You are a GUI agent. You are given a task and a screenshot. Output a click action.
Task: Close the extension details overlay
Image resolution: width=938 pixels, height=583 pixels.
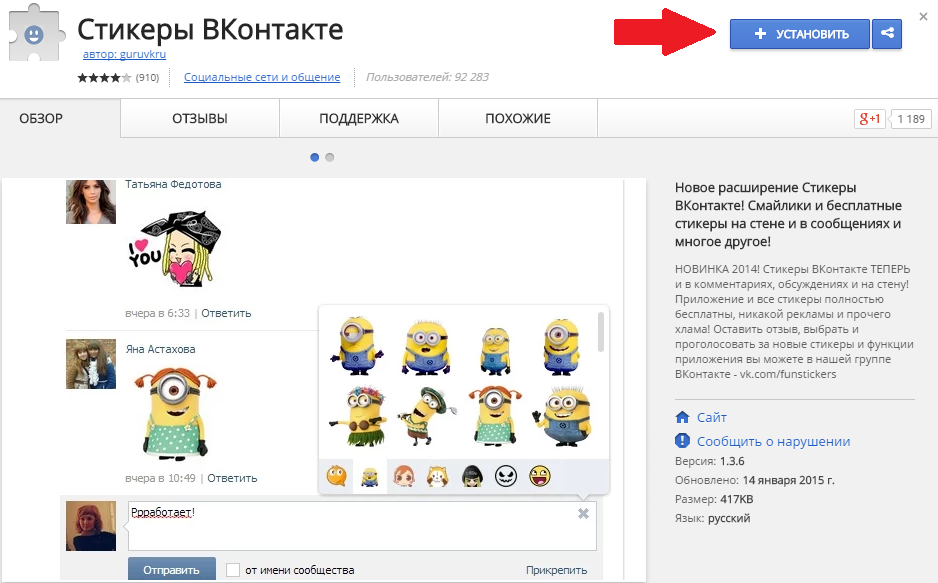[923, 17]
